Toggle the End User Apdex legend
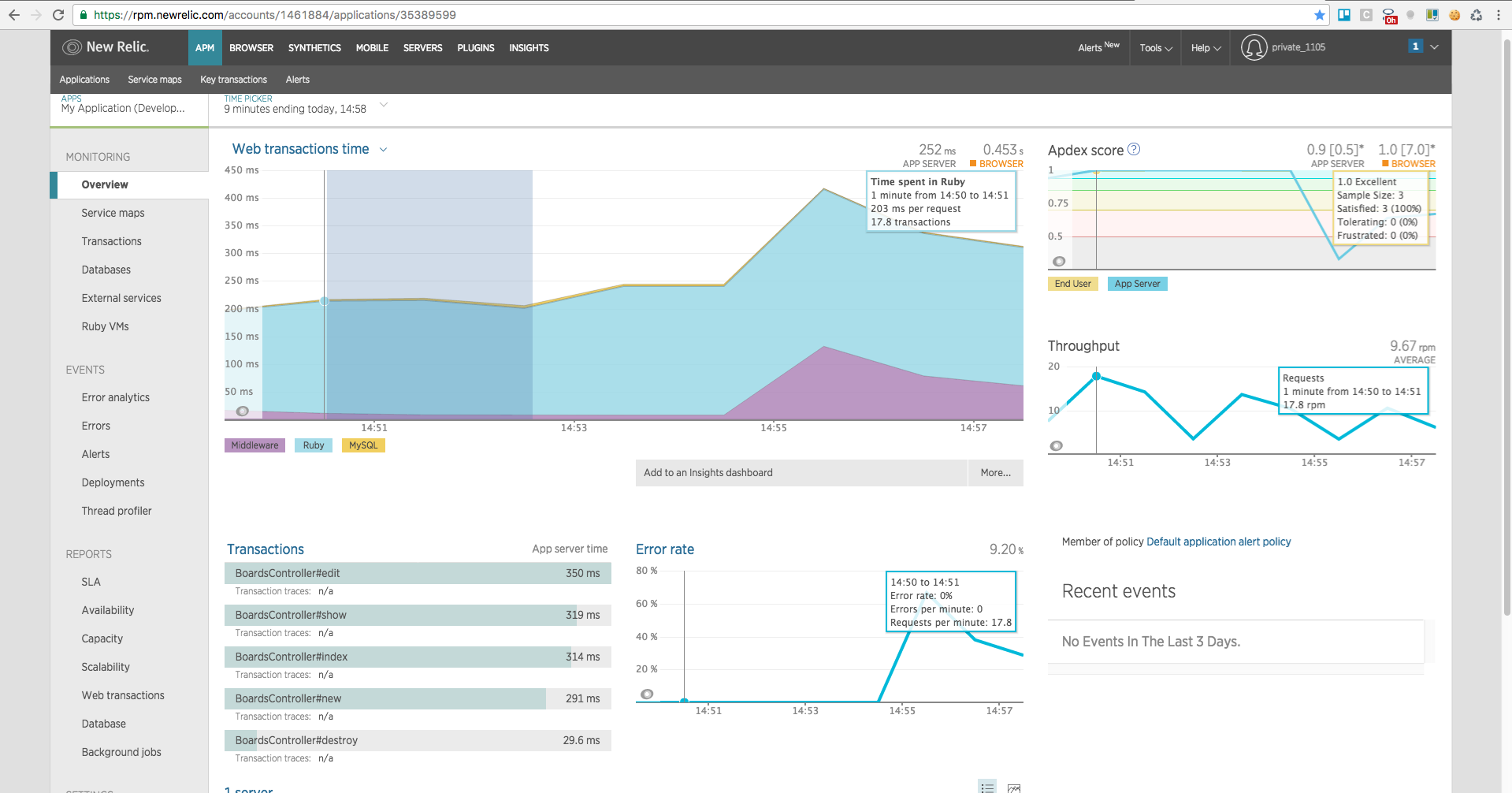Screen dimensions: 1512x793 coord(1072,284)
